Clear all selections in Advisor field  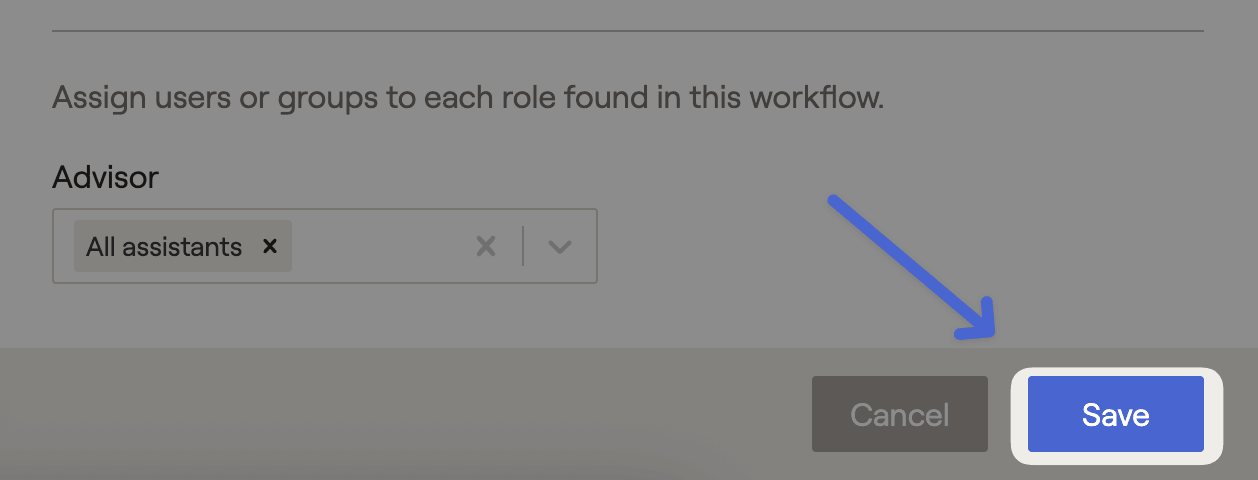486,246
